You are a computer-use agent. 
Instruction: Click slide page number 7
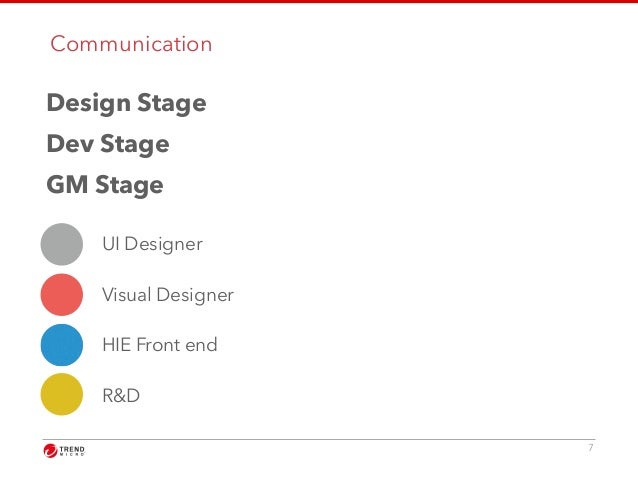coord(590,448)
